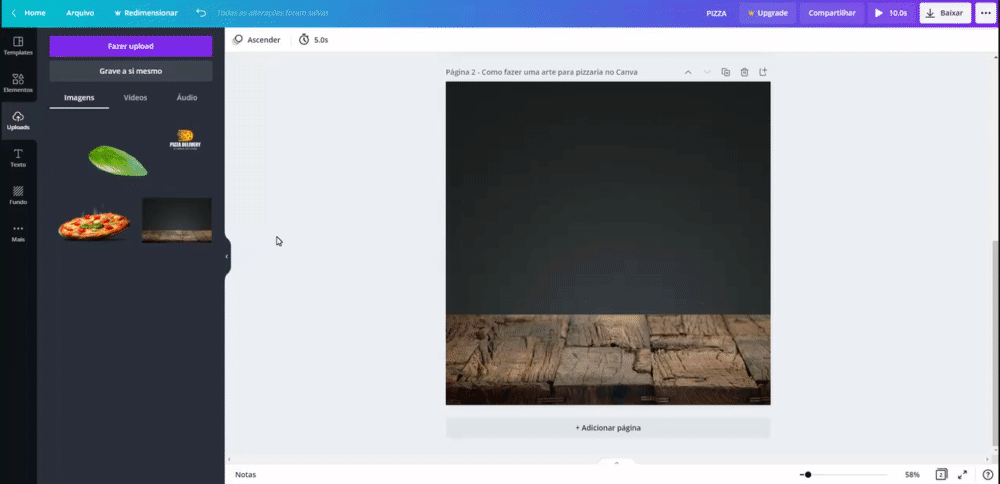
Task: Switch to the Vídeos tab
Action: (x=135, y=98)
